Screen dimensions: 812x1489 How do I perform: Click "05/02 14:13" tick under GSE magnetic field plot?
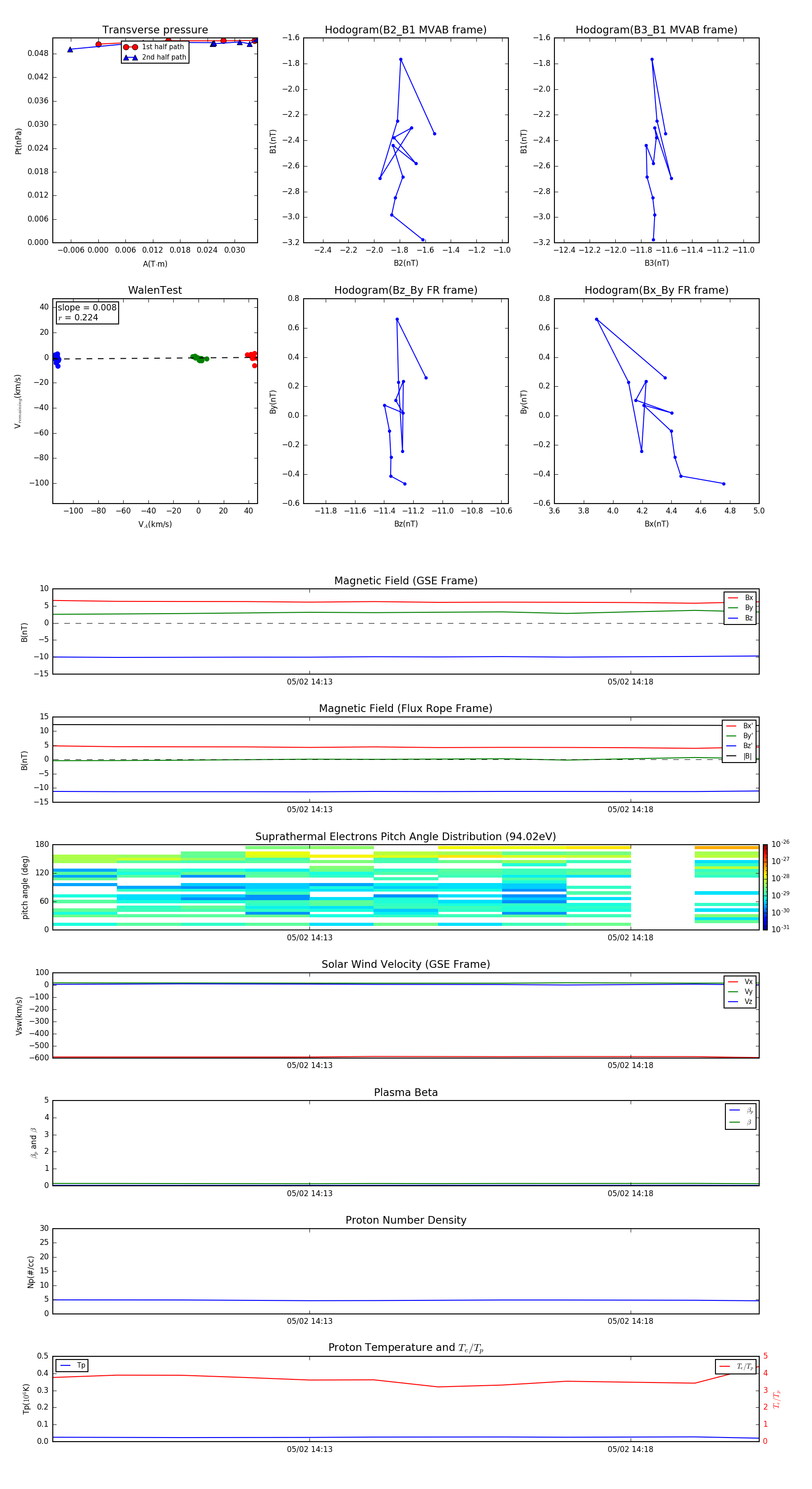click(x=310, y=681)
